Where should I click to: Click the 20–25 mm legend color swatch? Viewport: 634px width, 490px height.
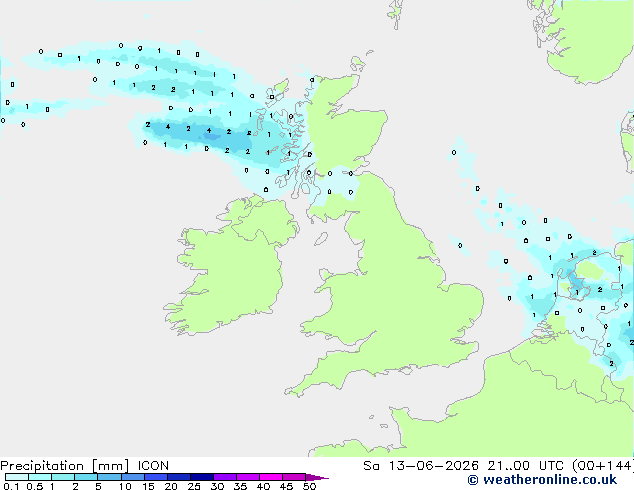click(179, 477)
